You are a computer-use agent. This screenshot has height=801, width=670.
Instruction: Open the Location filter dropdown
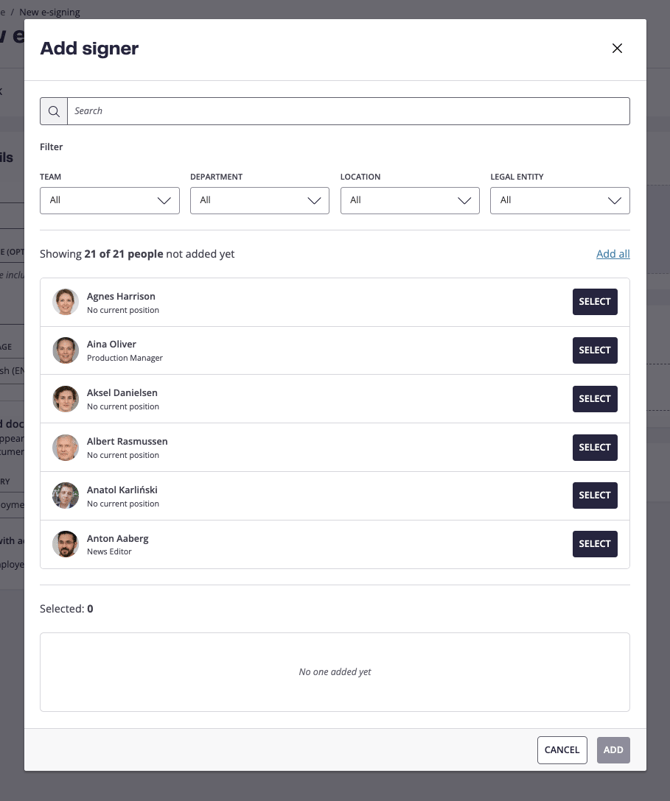[410, 200]
